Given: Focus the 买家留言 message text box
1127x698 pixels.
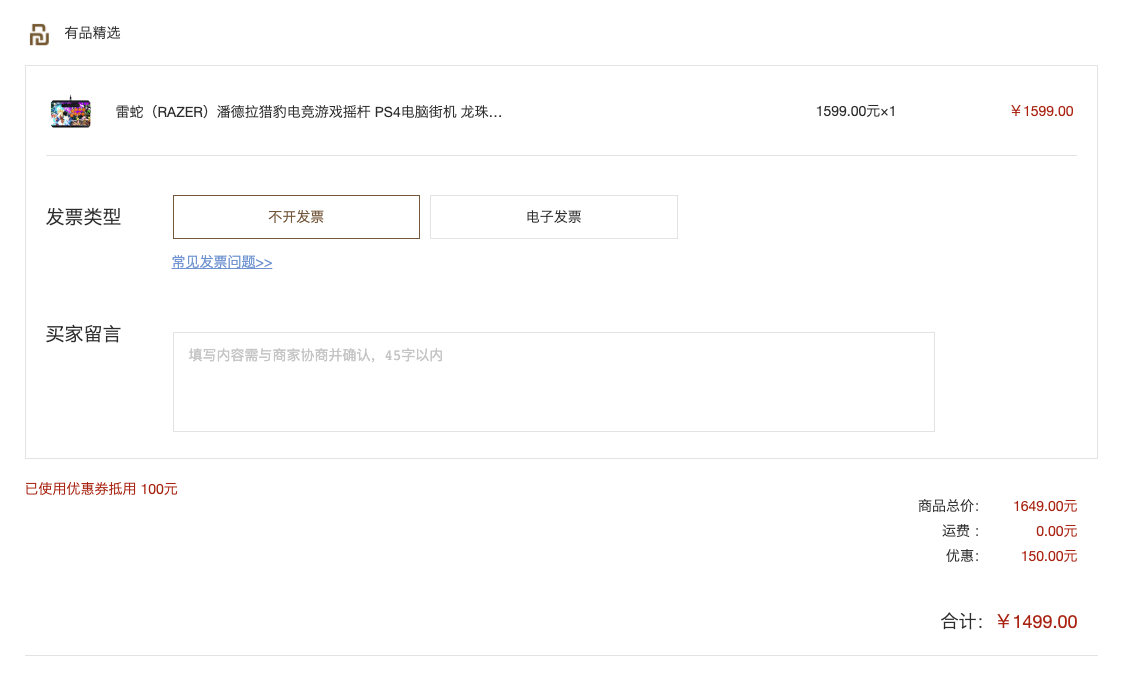Looking at the screenshot, I should point(553,382).
